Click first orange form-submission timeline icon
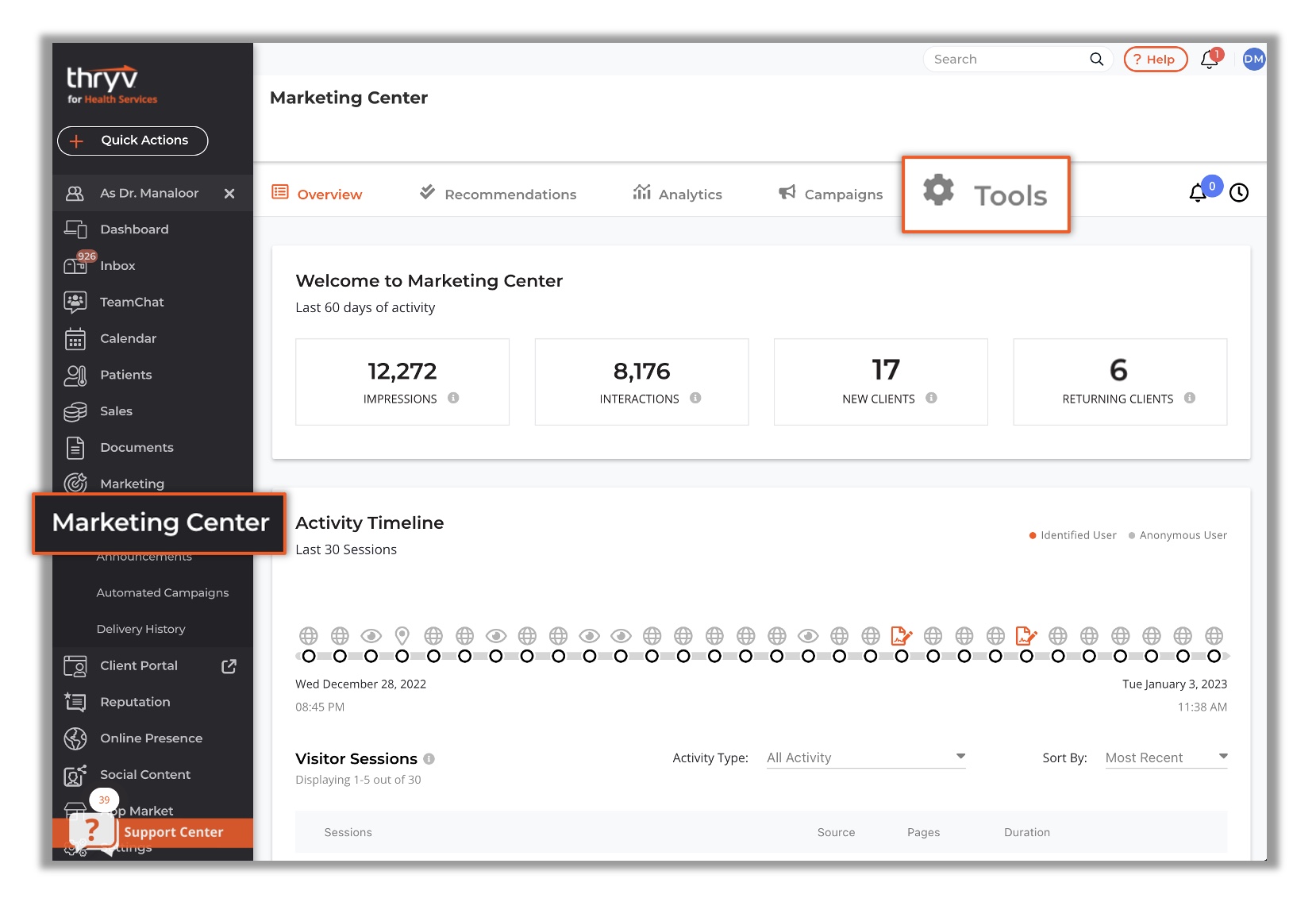 coord(901,635)
